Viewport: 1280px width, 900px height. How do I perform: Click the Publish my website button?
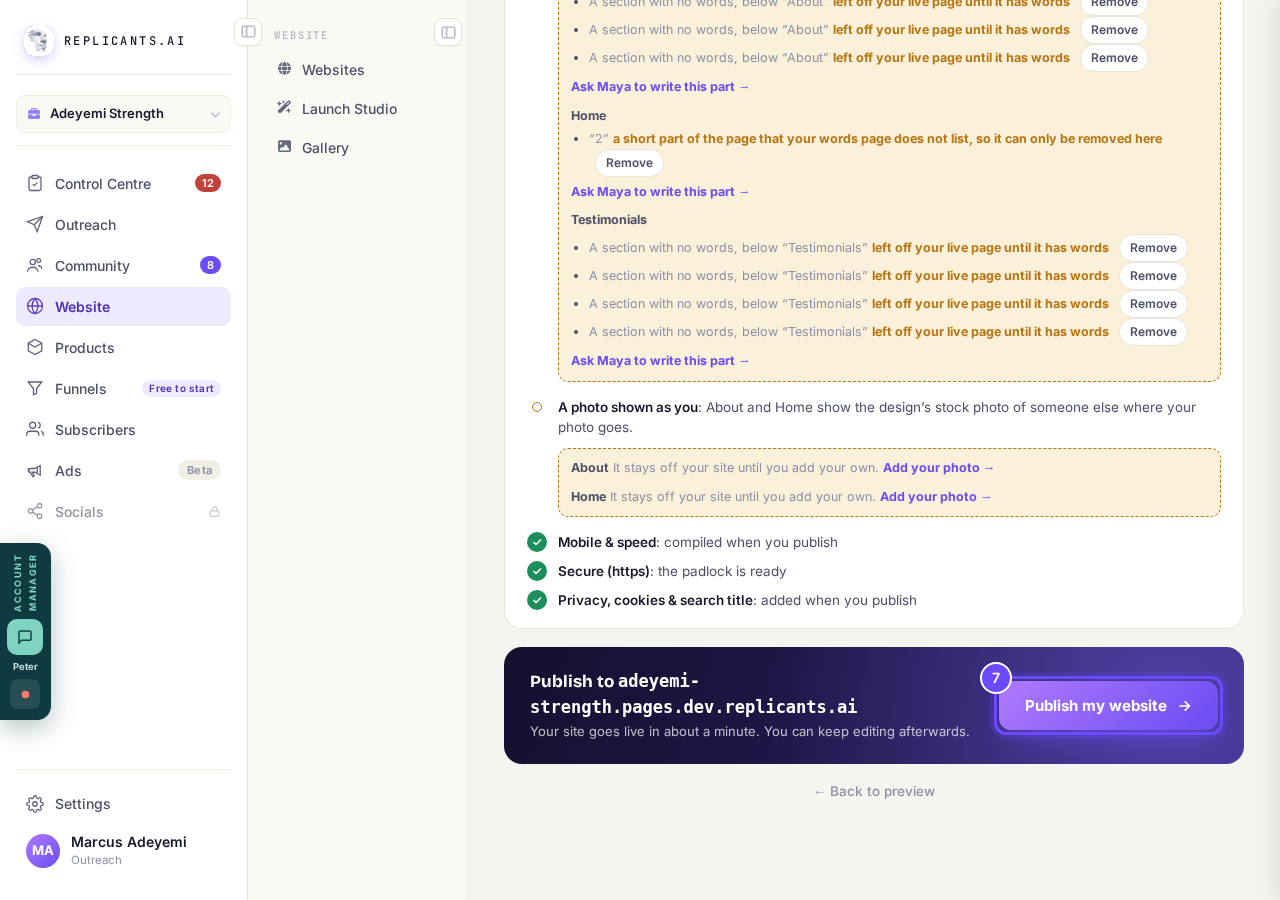click(1108, 706)
